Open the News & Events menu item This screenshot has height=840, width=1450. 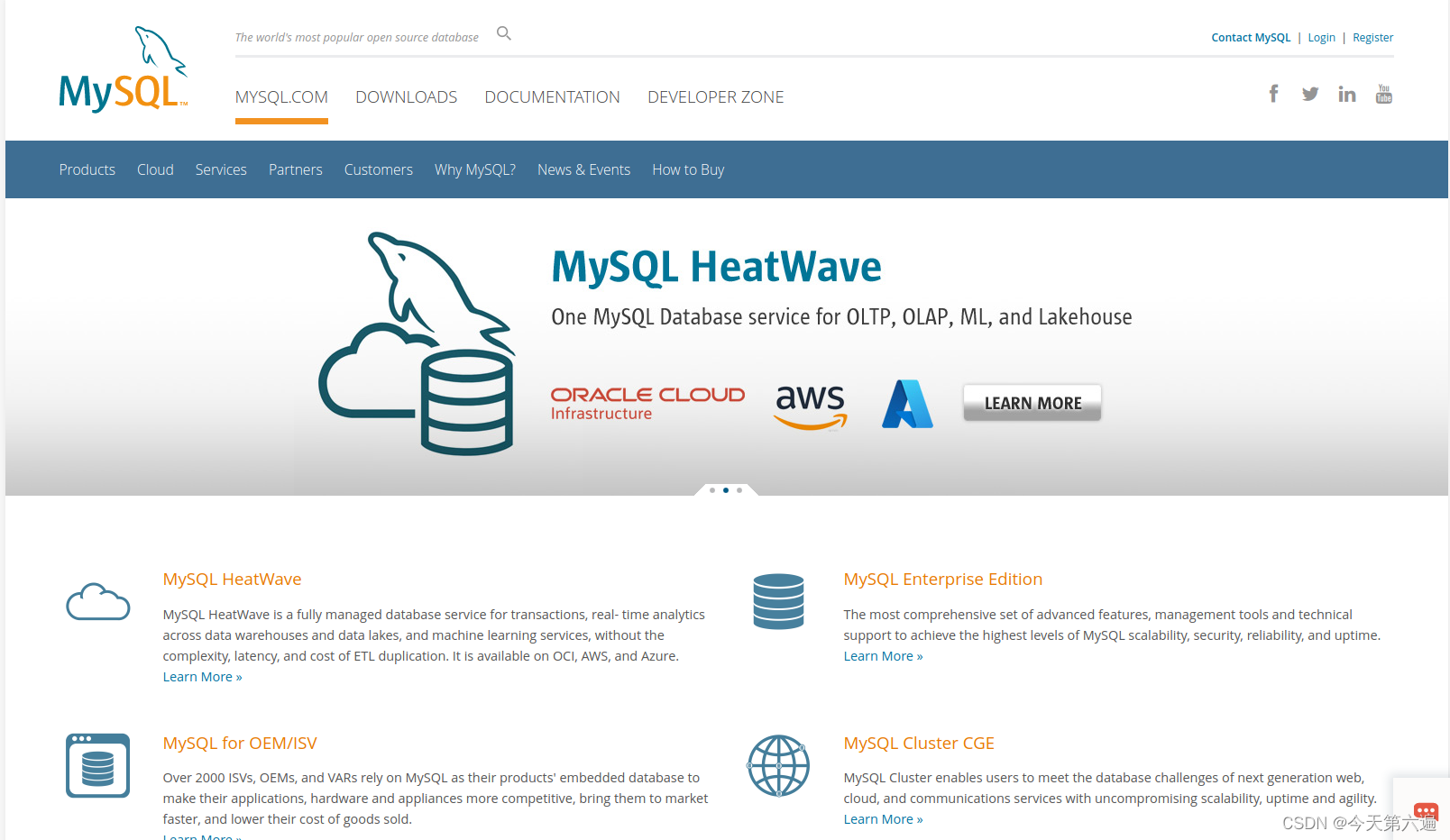[584, 169]
